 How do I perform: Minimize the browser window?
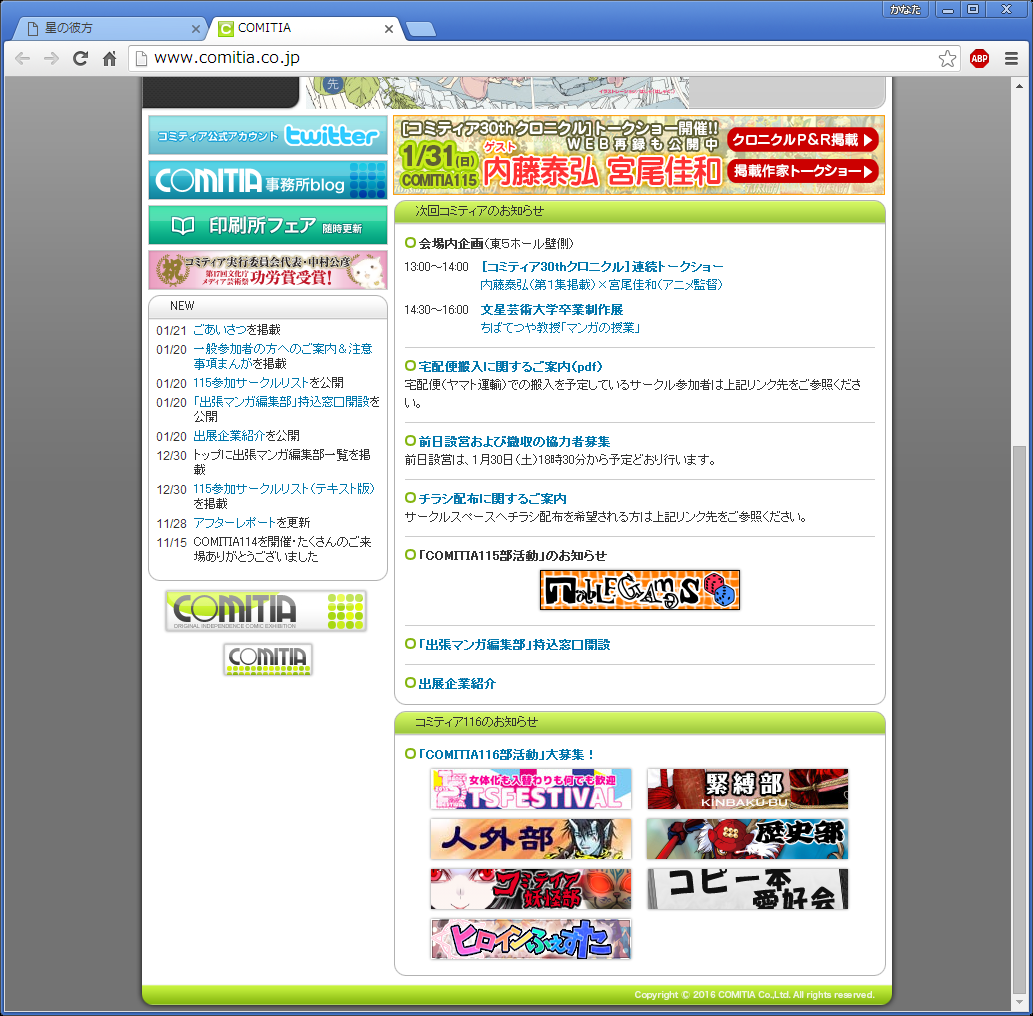click(x=948, y=9)
